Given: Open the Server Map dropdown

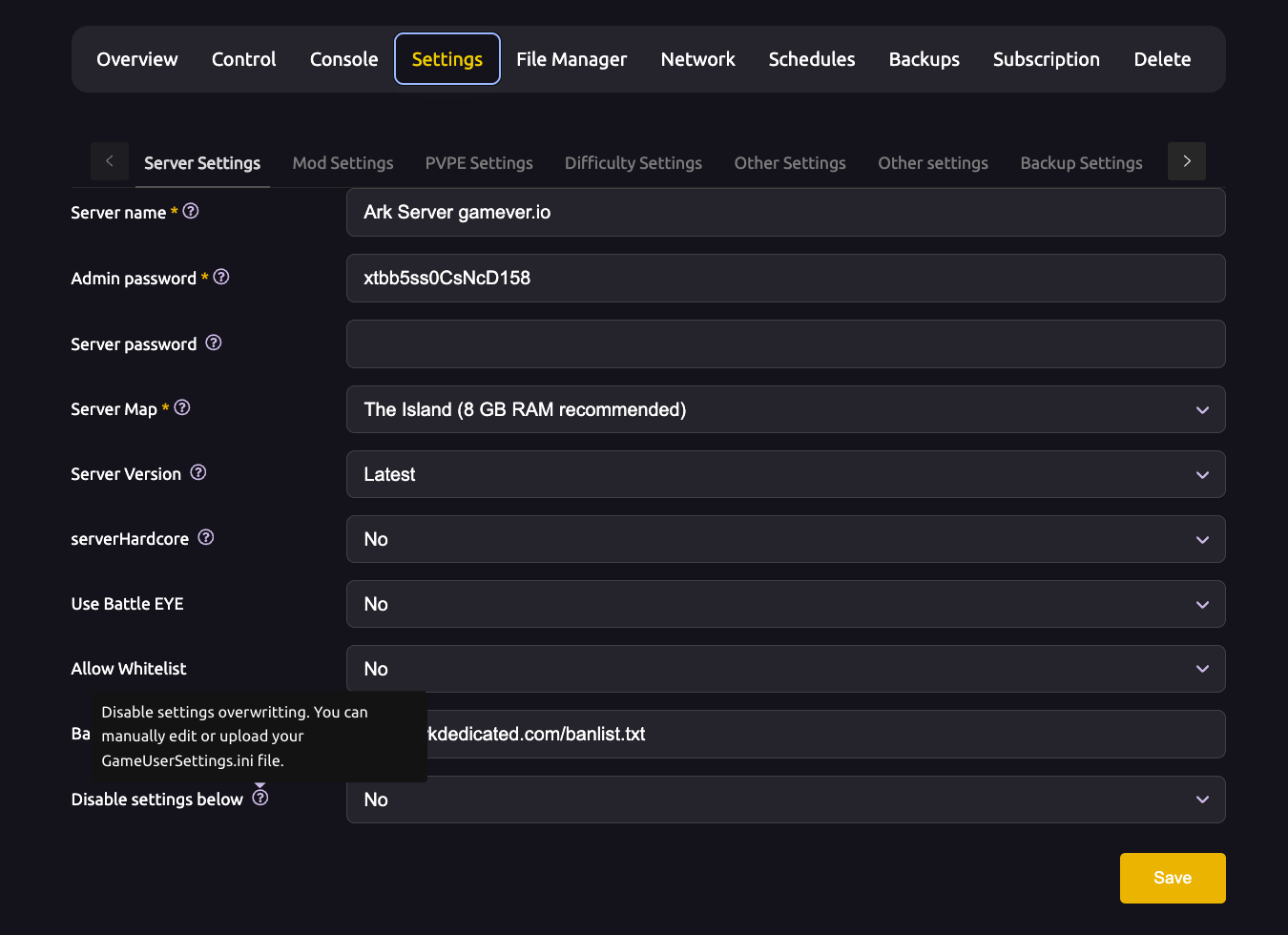Looking at the screenshot, I should (785, 409).
